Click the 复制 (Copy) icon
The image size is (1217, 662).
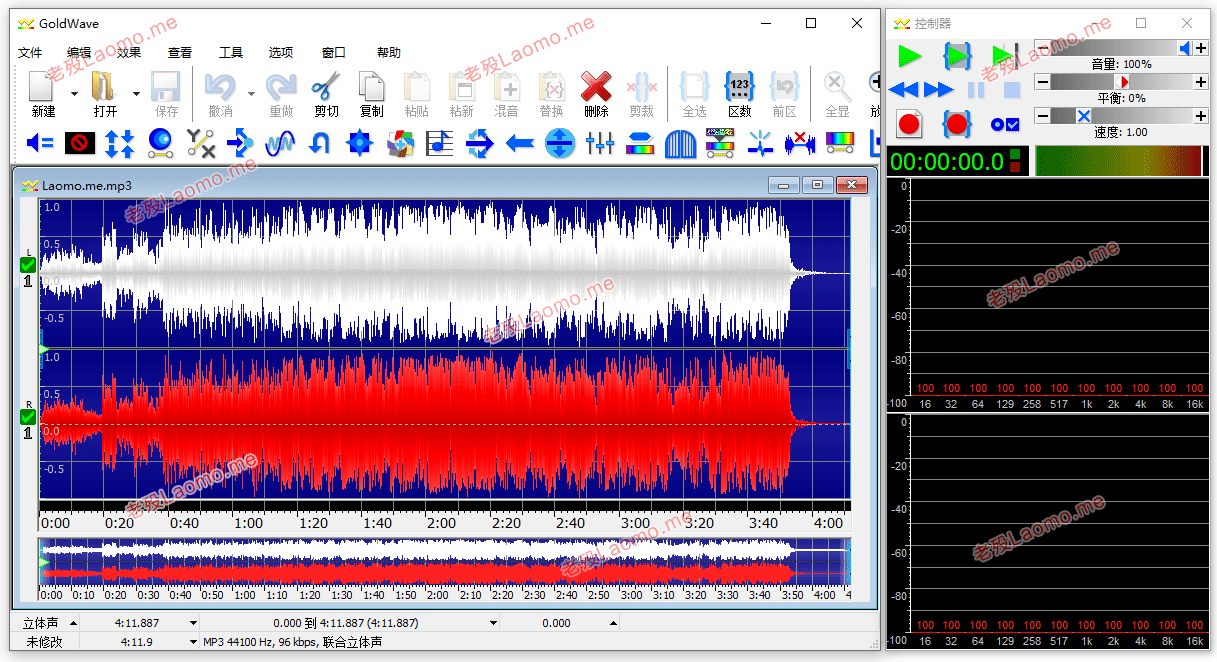click(371, 87)
